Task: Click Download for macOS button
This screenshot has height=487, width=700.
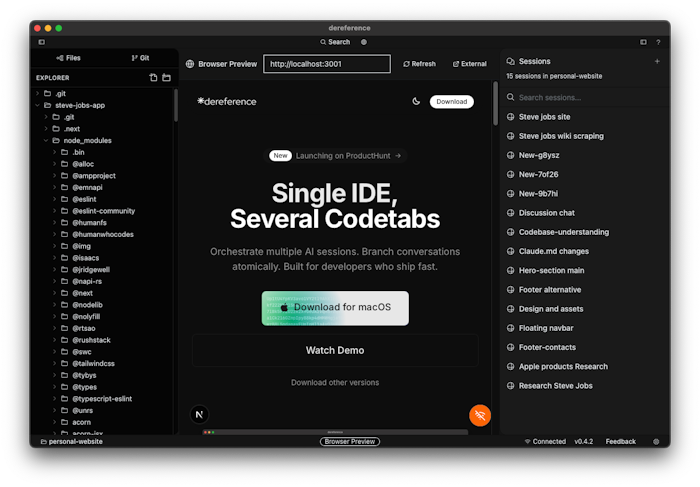Action: [x=335, y=308]
